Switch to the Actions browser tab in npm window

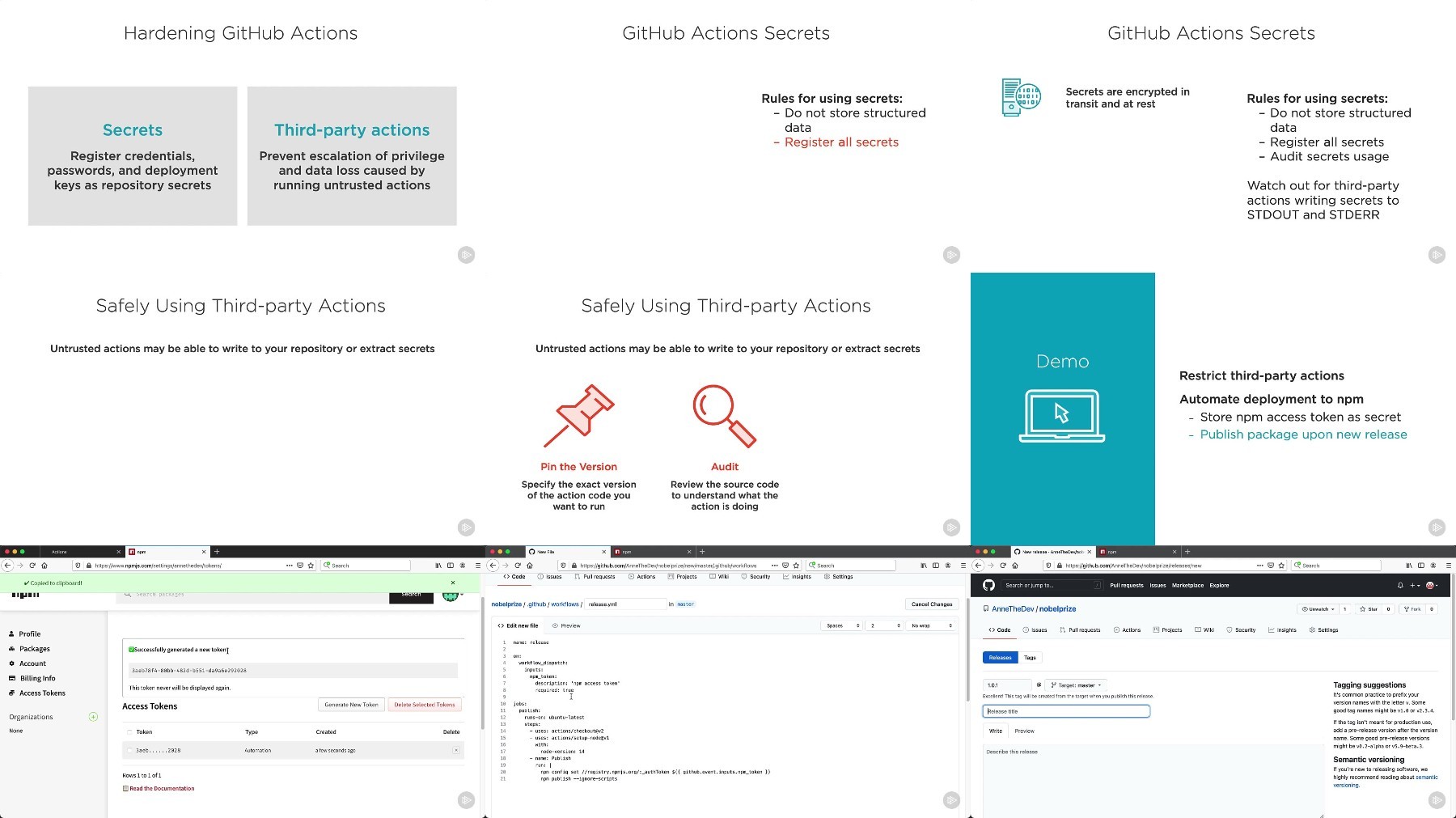pos(81,552)
